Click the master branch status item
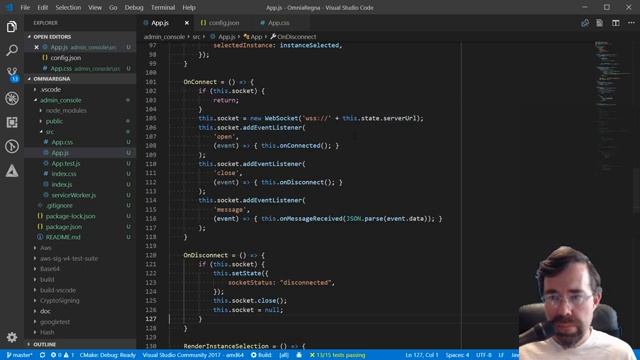 coord(20,355)
